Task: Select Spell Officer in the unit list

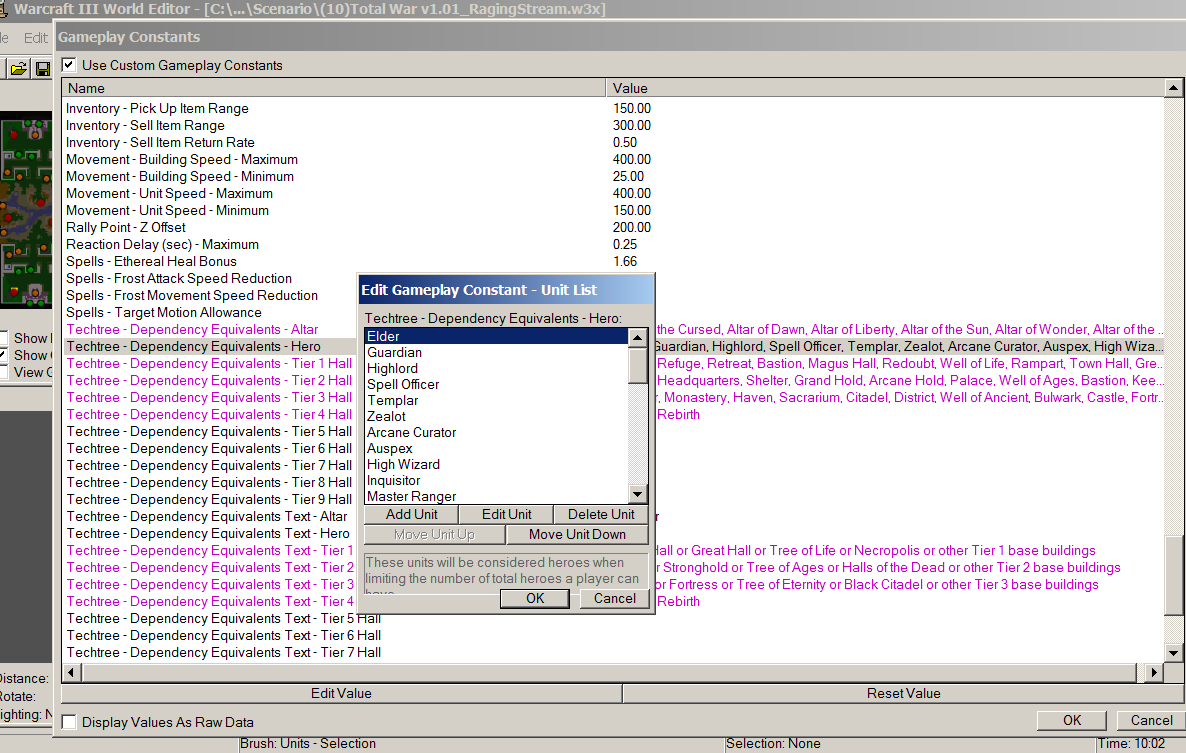Action: (x=496, y=384)
